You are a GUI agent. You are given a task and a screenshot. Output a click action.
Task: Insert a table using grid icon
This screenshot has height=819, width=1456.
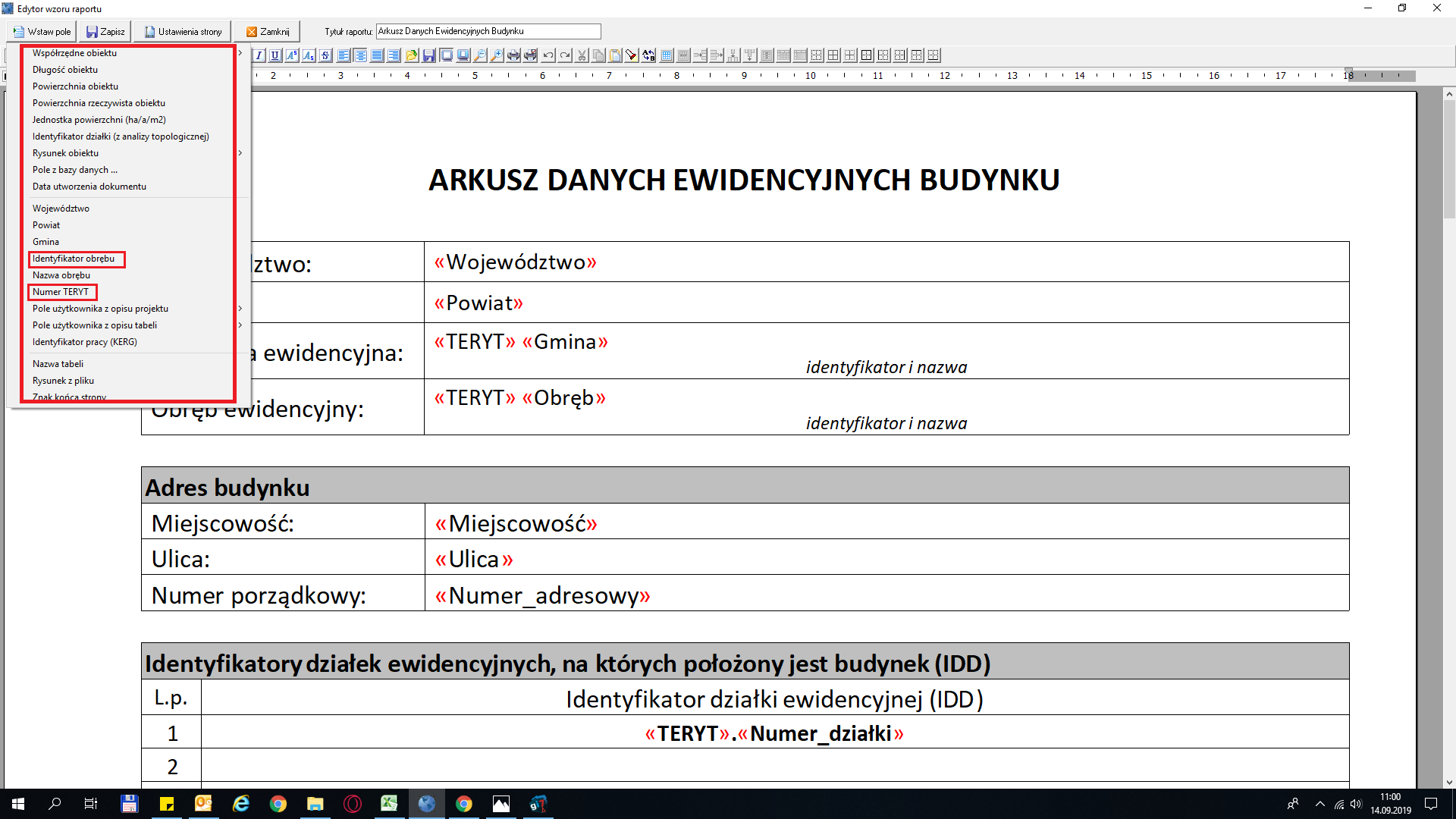[667, 55]
